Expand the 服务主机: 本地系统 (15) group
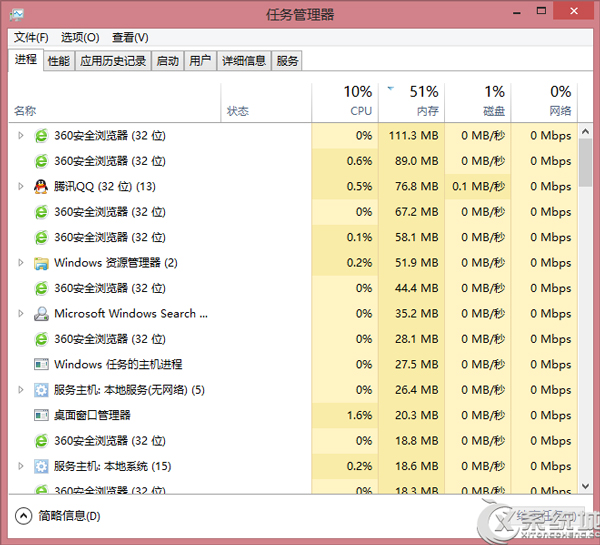This screenshot has width=600, height=545. (x=21, y=466)
